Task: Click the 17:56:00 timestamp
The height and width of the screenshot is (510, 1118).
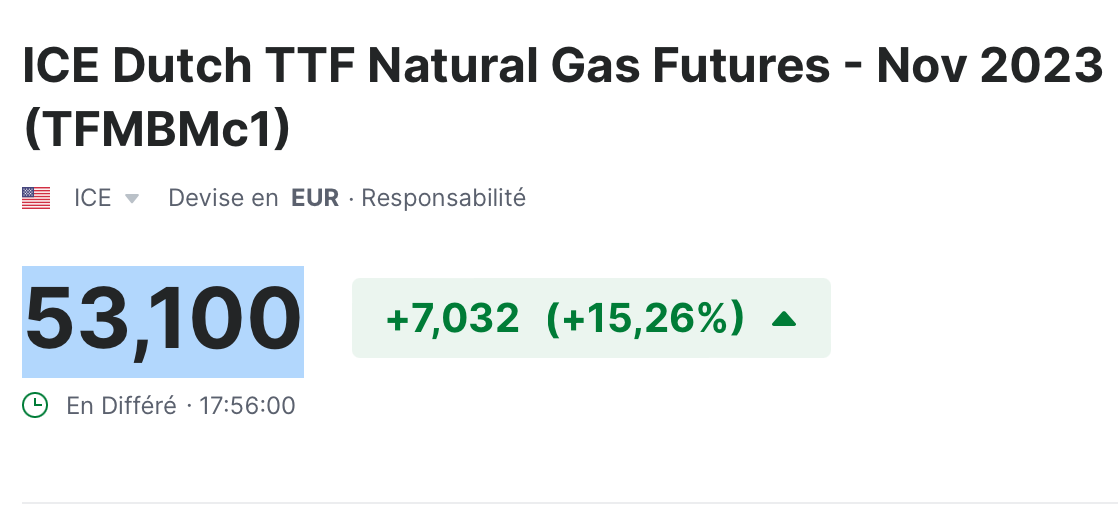Action: coord(247,406)
